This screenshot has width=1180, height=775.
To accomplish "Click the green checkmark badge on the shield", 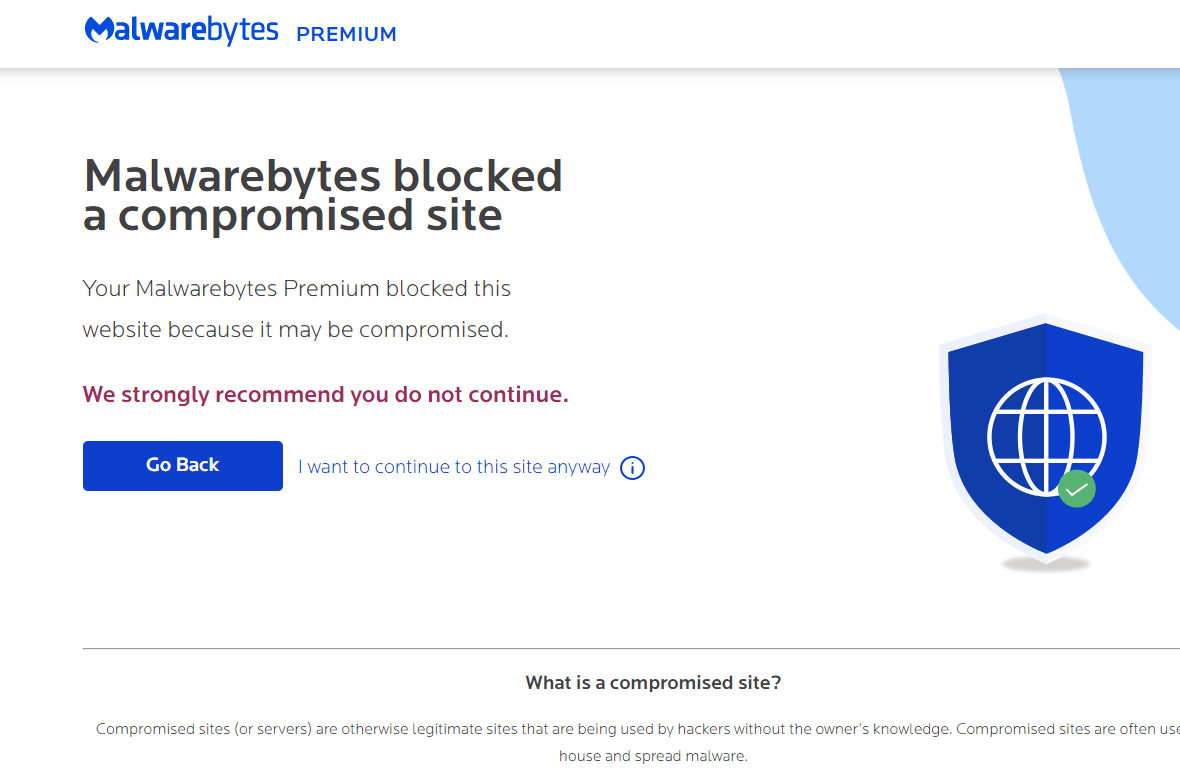I will point(1076,489).
